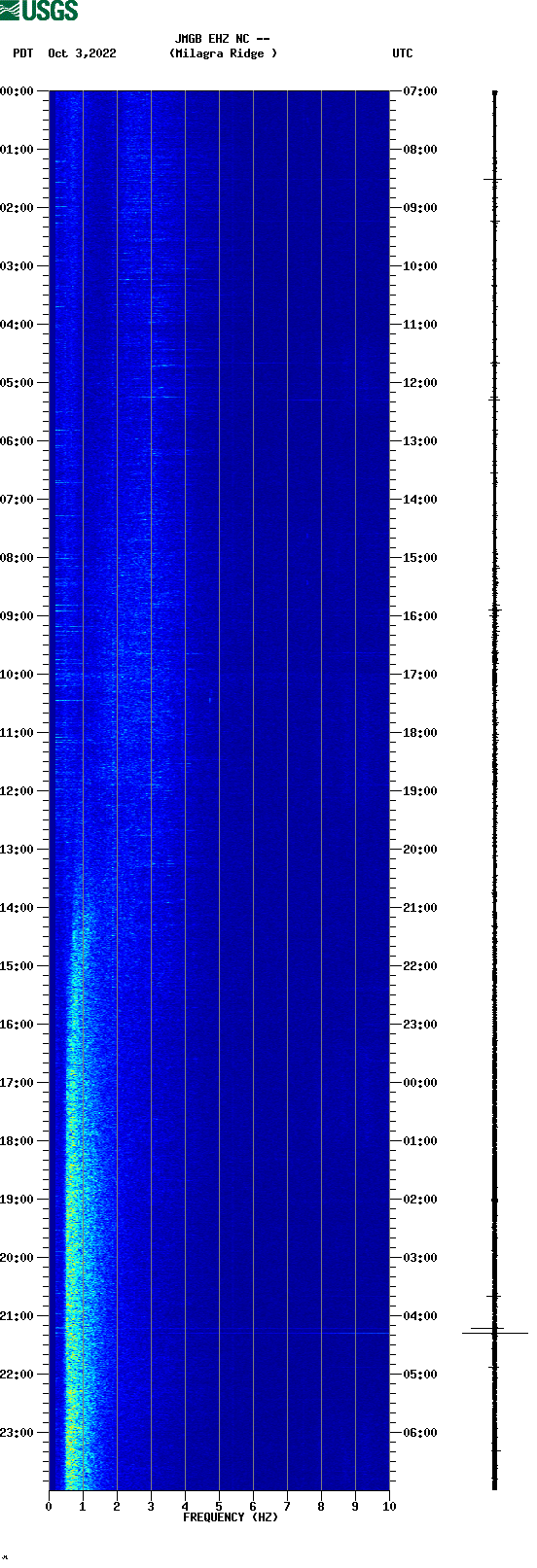Click the 16:00 UTC time label
This screenshot has width=537, height=1568.
pyautogui.click(x=420, y=616)
